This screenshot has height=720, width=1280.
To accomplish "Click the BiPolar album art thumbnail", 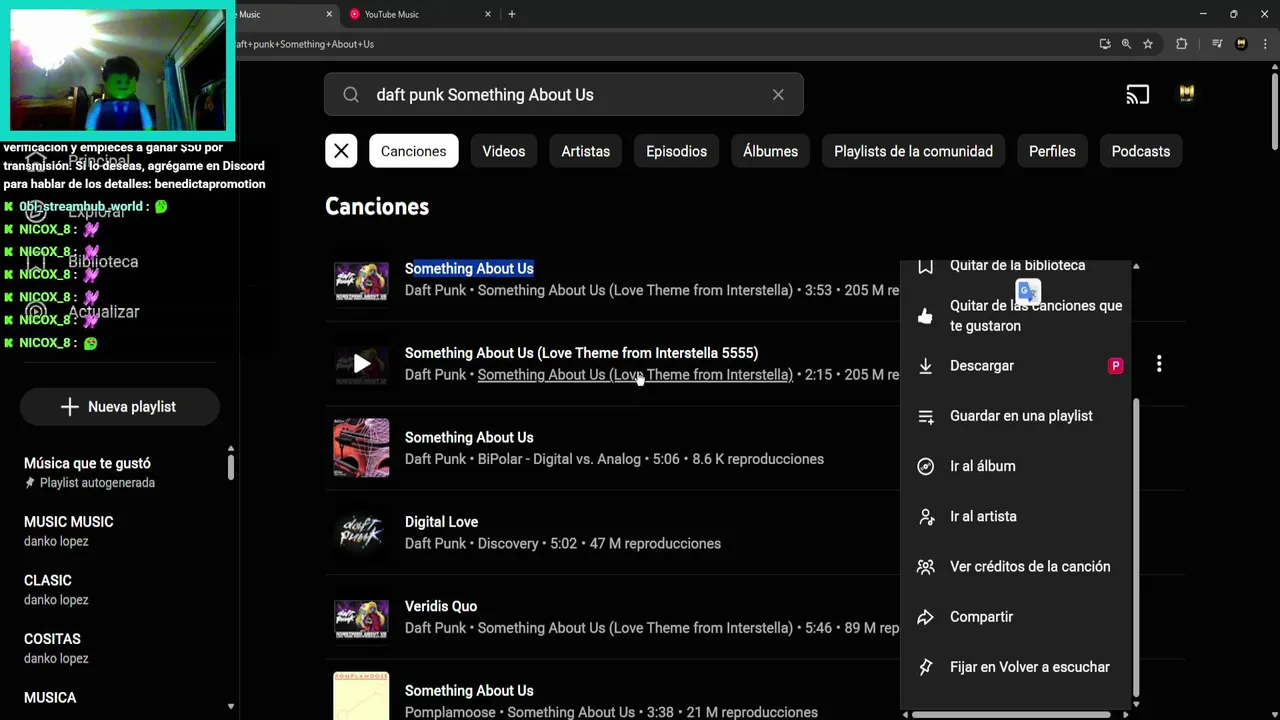I will (x=361, y=448).
